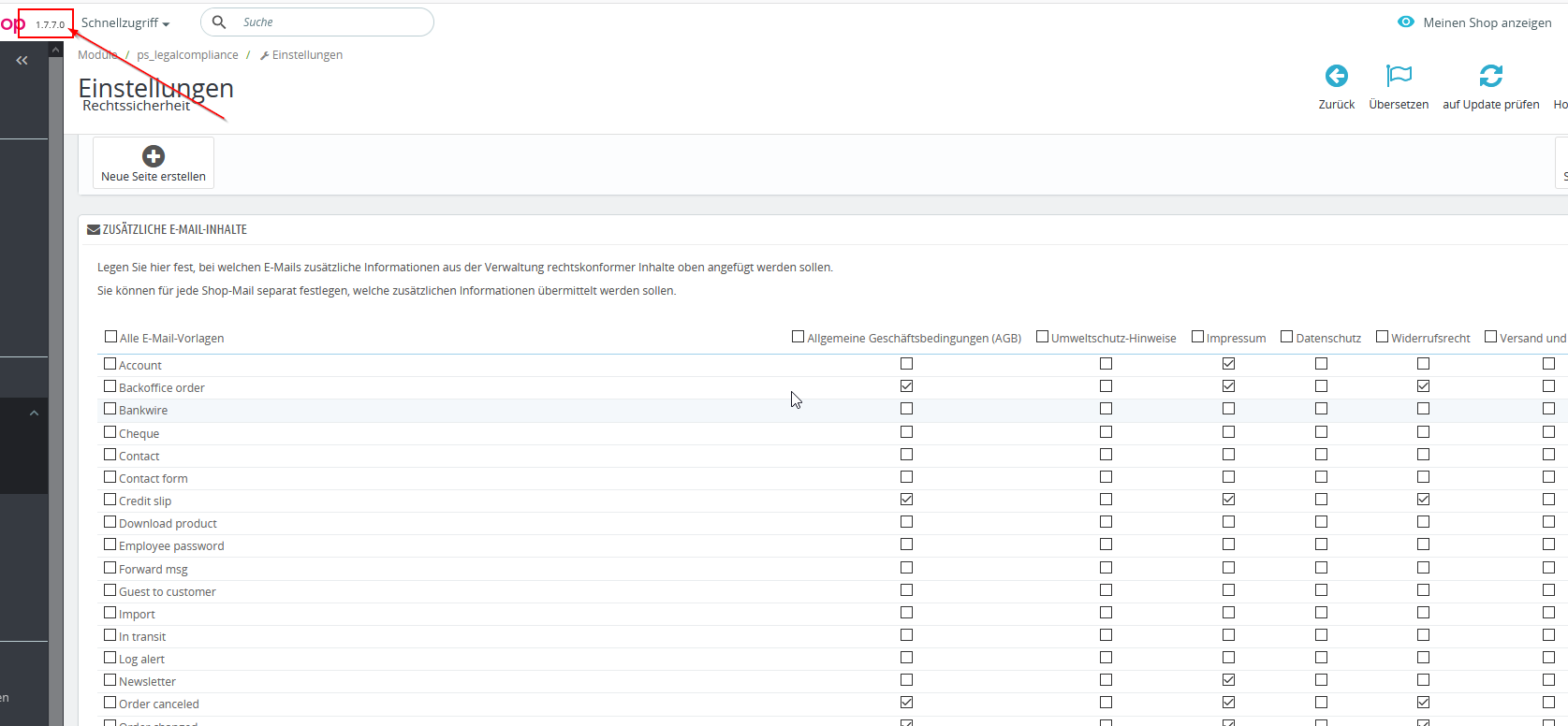Screen dimensions: 1568x726
Task: Check Umweltschutz-Hinweise for the Bankwire row
Action: (1106, 408)
